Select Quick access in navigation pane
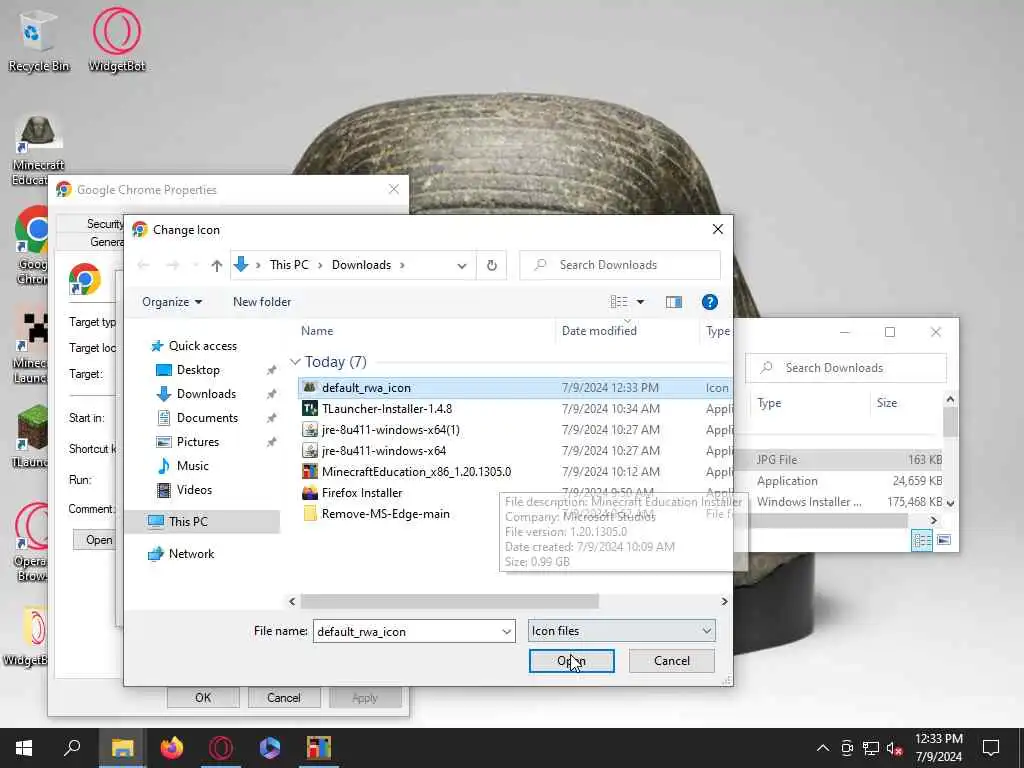 pyautogui.click(x=194, y=346)
